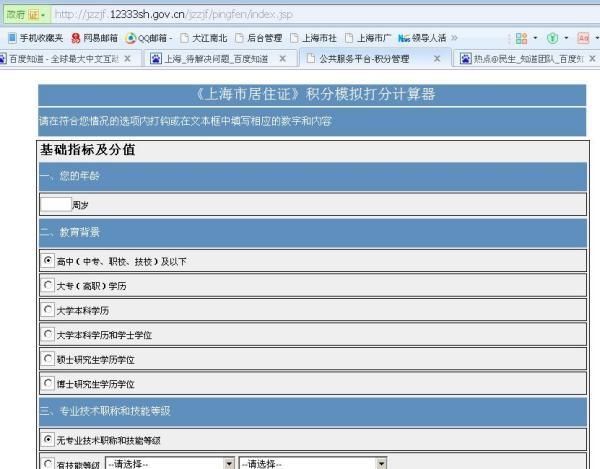Open dropdown arrow beside the shield icon

click(x=566, y=38)
